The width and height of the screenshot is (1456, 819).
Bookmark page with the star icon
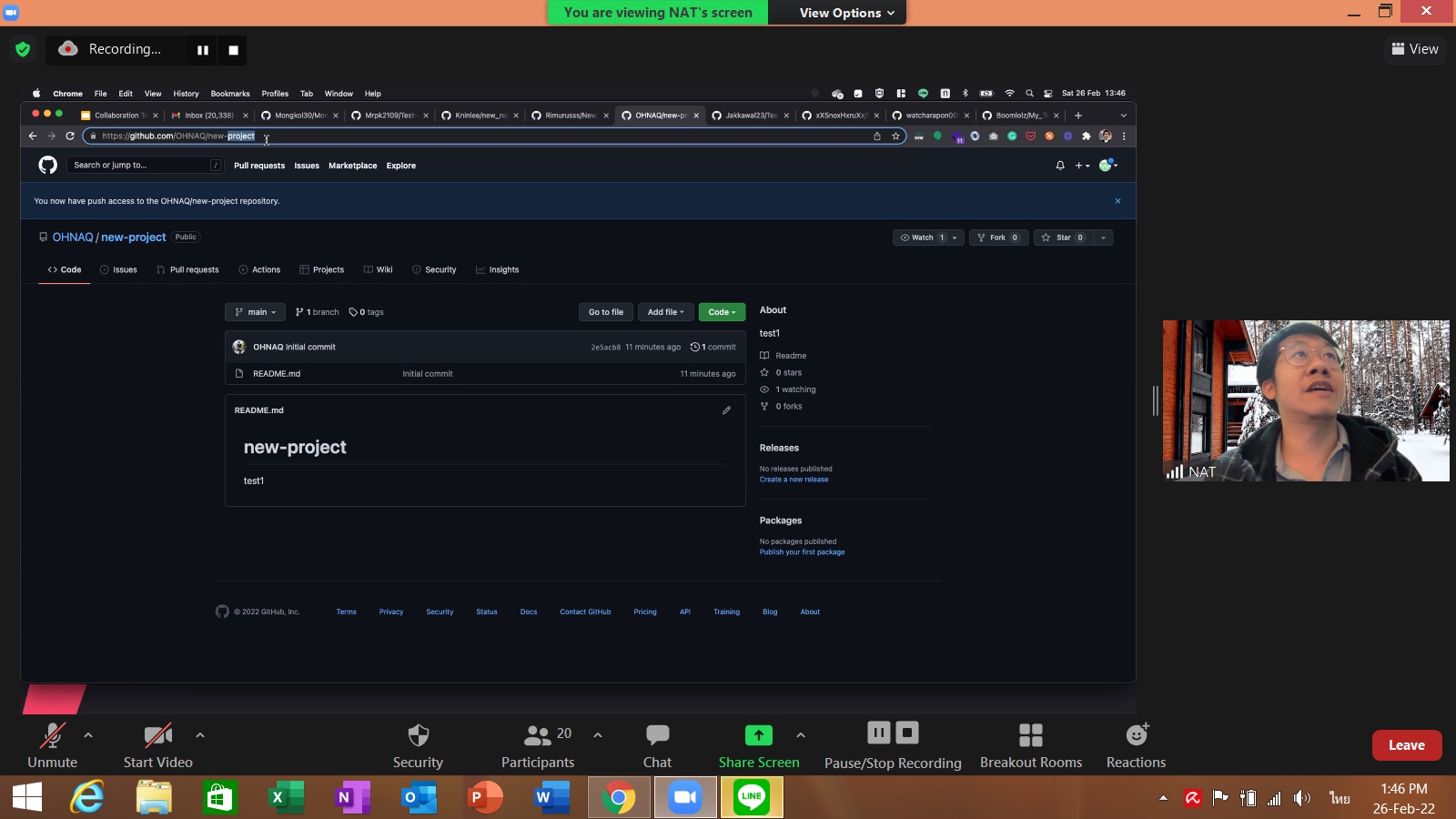[895, 136]
